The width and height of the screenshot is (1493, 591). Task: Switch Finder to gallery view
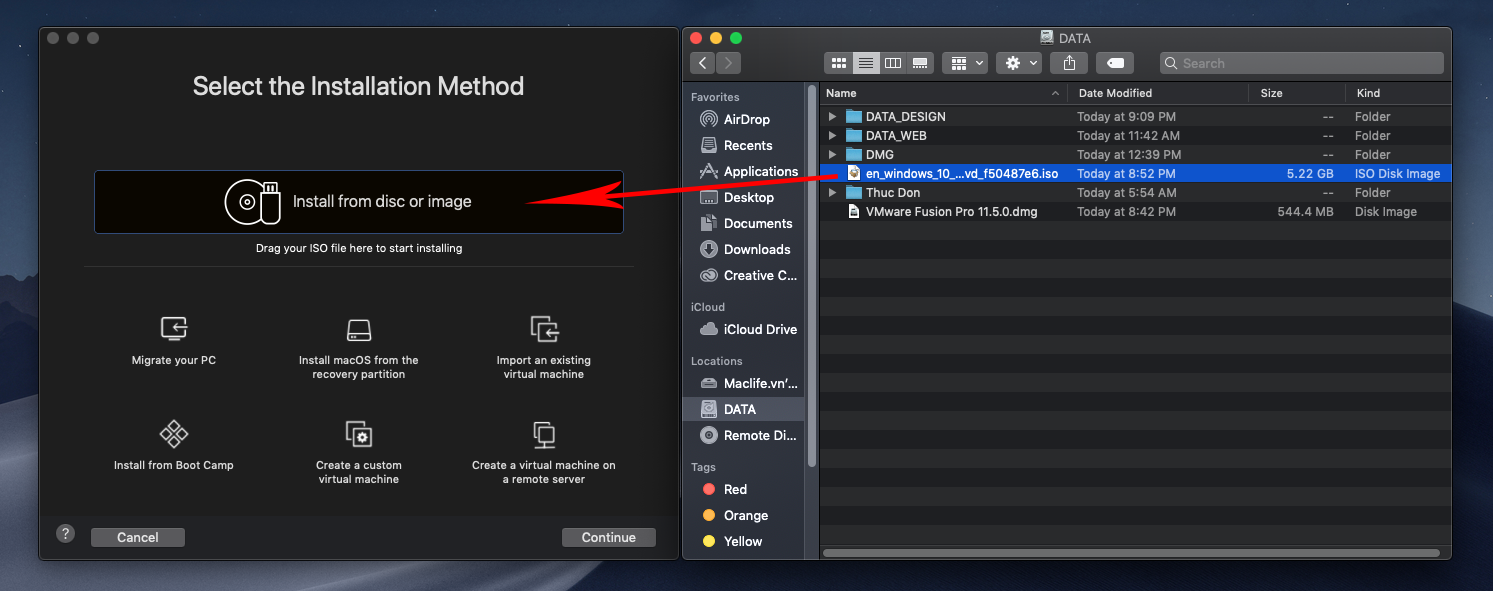click(x=920, y=62)
